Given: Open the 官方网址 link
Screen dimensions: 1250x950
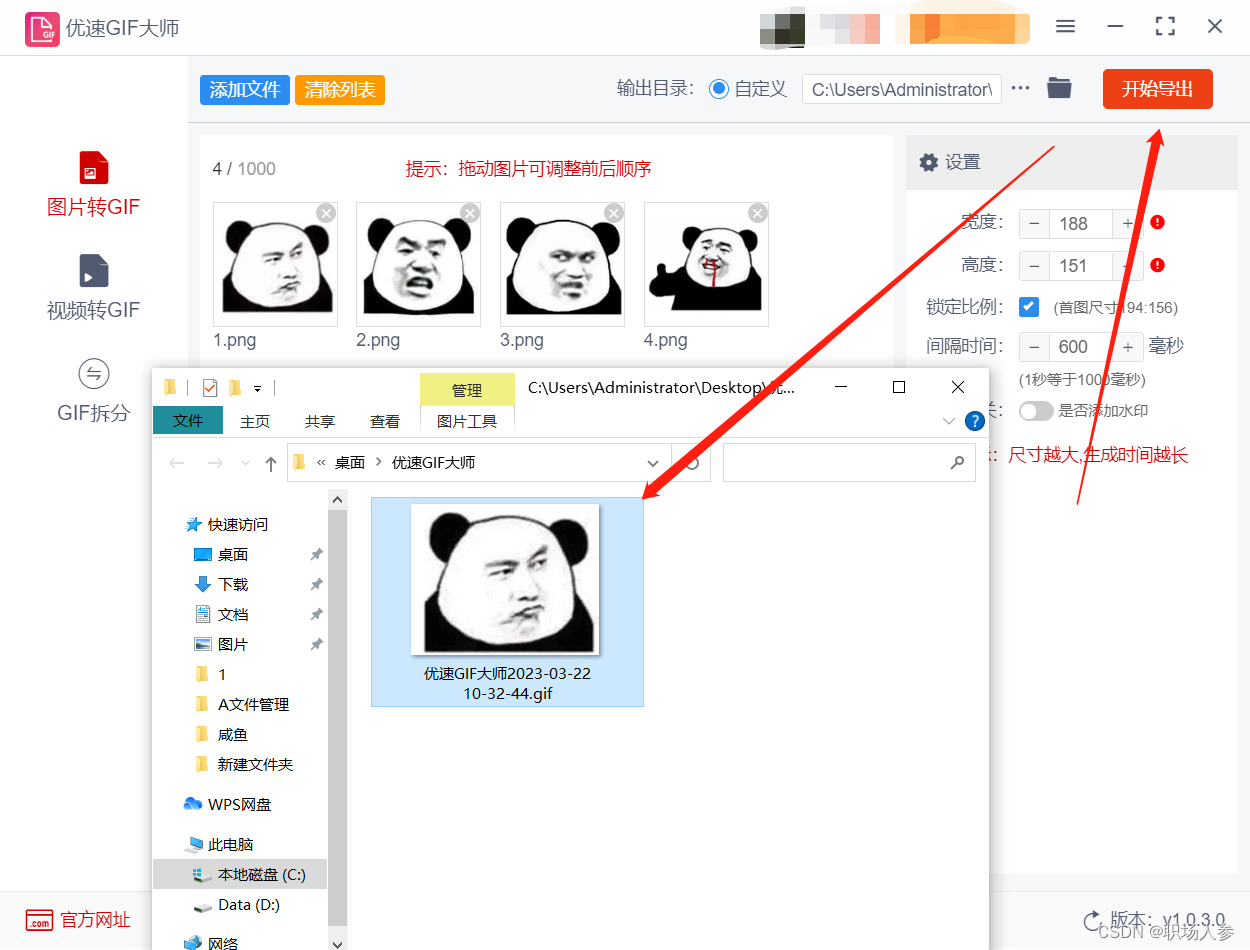Looking at the screenshot, I should pos(78,920).
